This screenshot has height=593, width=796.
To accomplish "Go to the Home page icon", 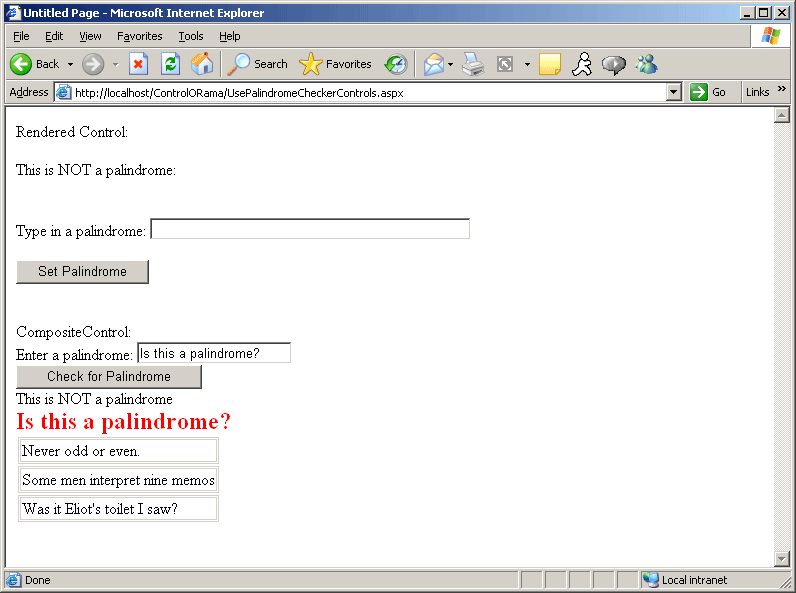I will click(x=202, y=64).
